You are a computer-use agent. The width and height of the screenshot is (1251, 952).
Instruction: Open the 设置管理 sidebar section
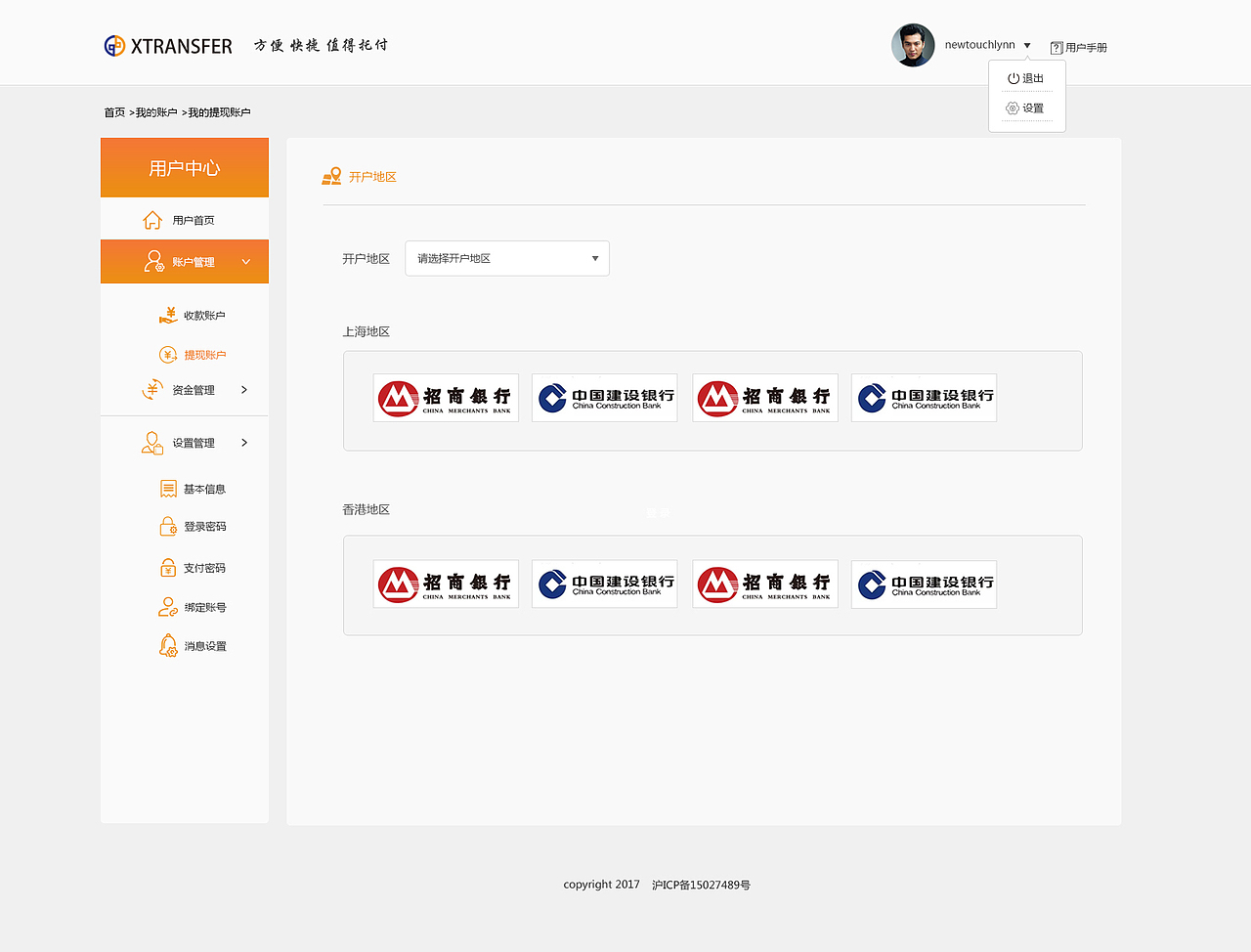pos(194,444)
